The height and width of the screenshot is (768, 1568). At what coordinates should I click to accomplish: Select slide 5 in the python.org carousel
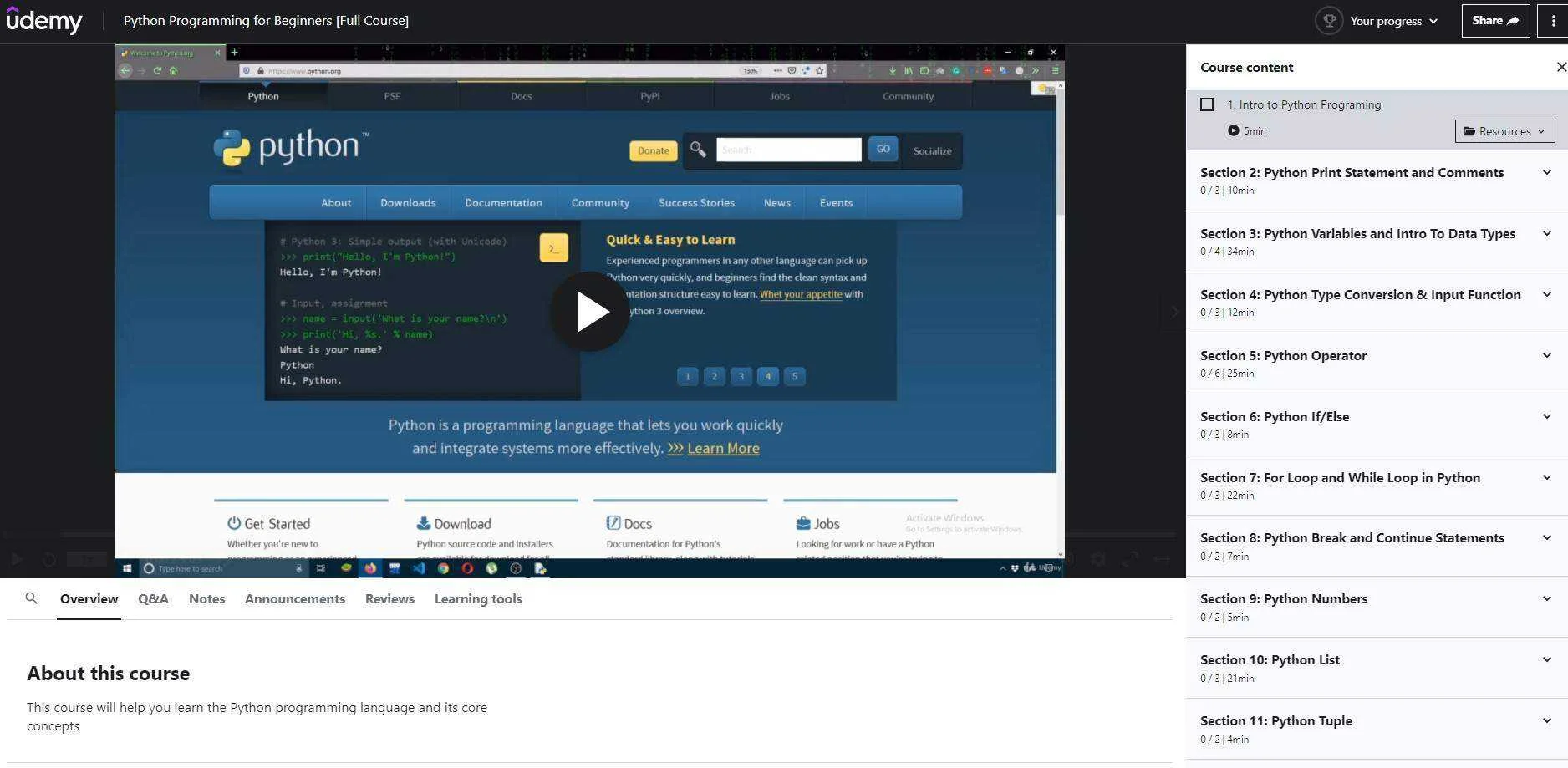click(794, 376)
